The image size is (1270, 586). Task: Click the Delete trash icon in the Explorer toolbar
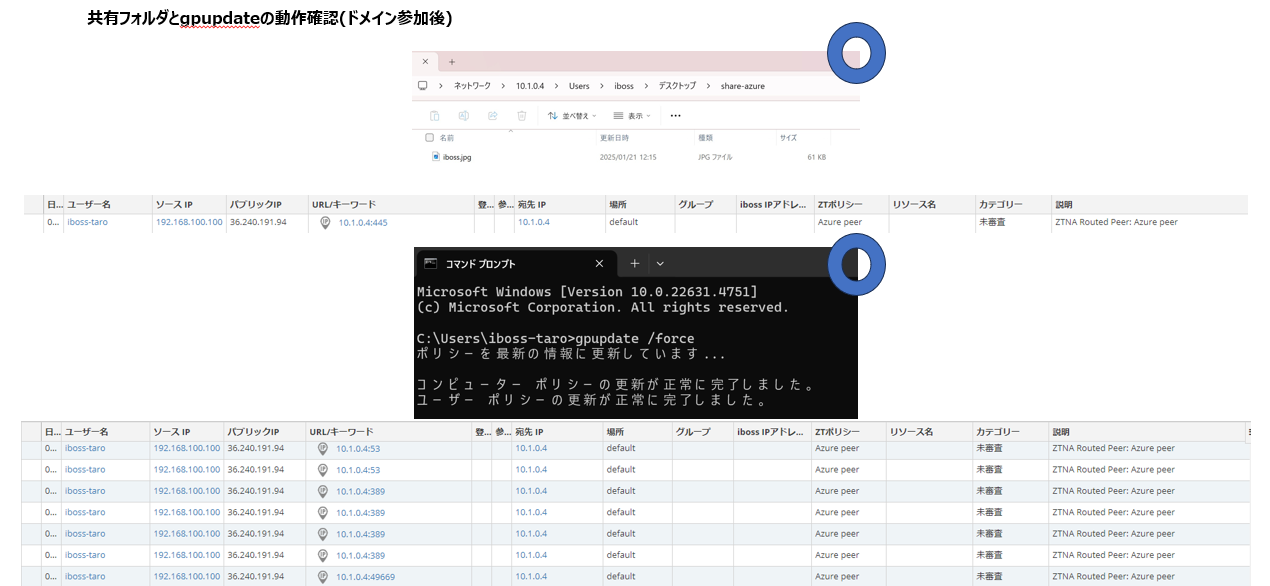pyautogui.click(x=522, y=116)
